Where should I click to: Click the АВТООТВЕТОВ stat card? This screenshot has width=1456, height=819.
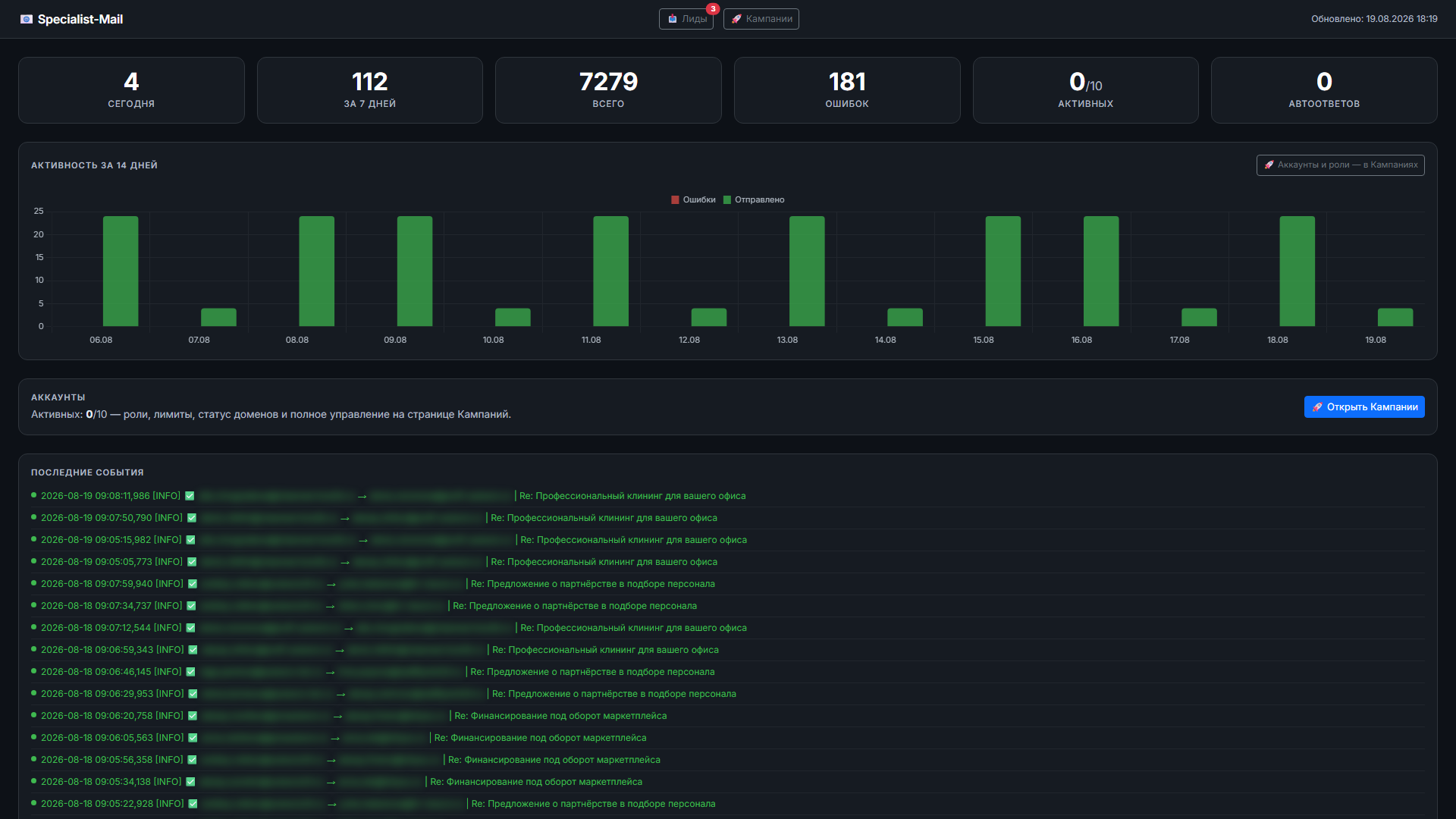click(1324, 90)
